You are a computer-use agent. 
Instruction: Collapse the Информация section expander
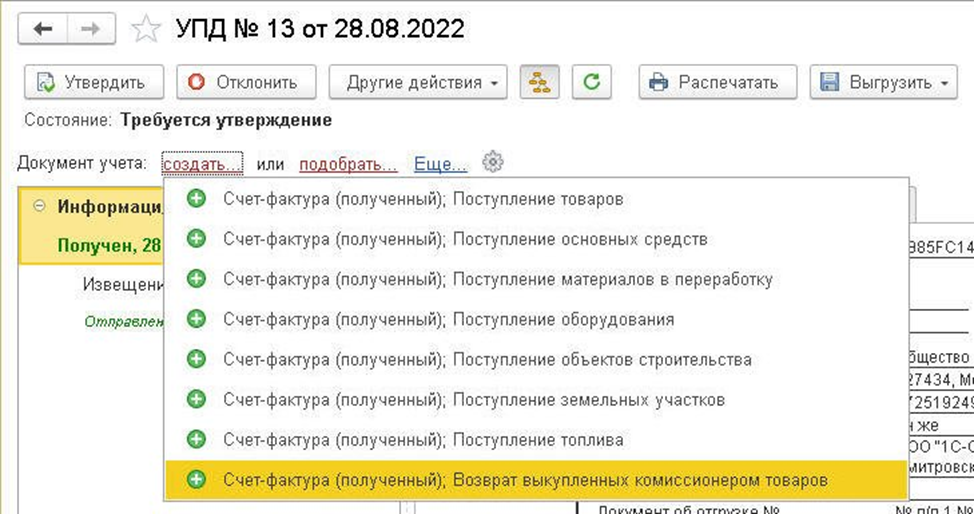coord(39,207)
